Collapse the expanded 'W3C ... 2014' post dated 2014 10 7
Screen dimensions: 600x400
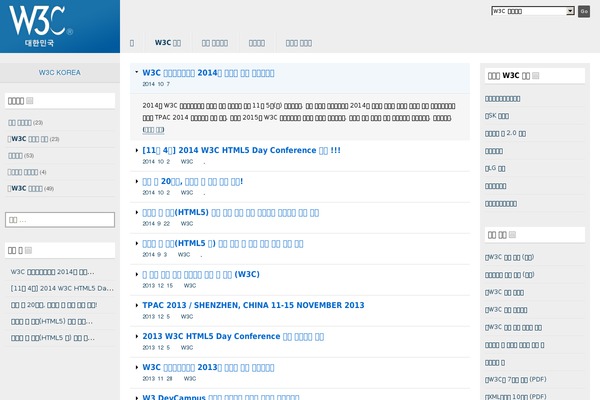[x=137, y=72]
